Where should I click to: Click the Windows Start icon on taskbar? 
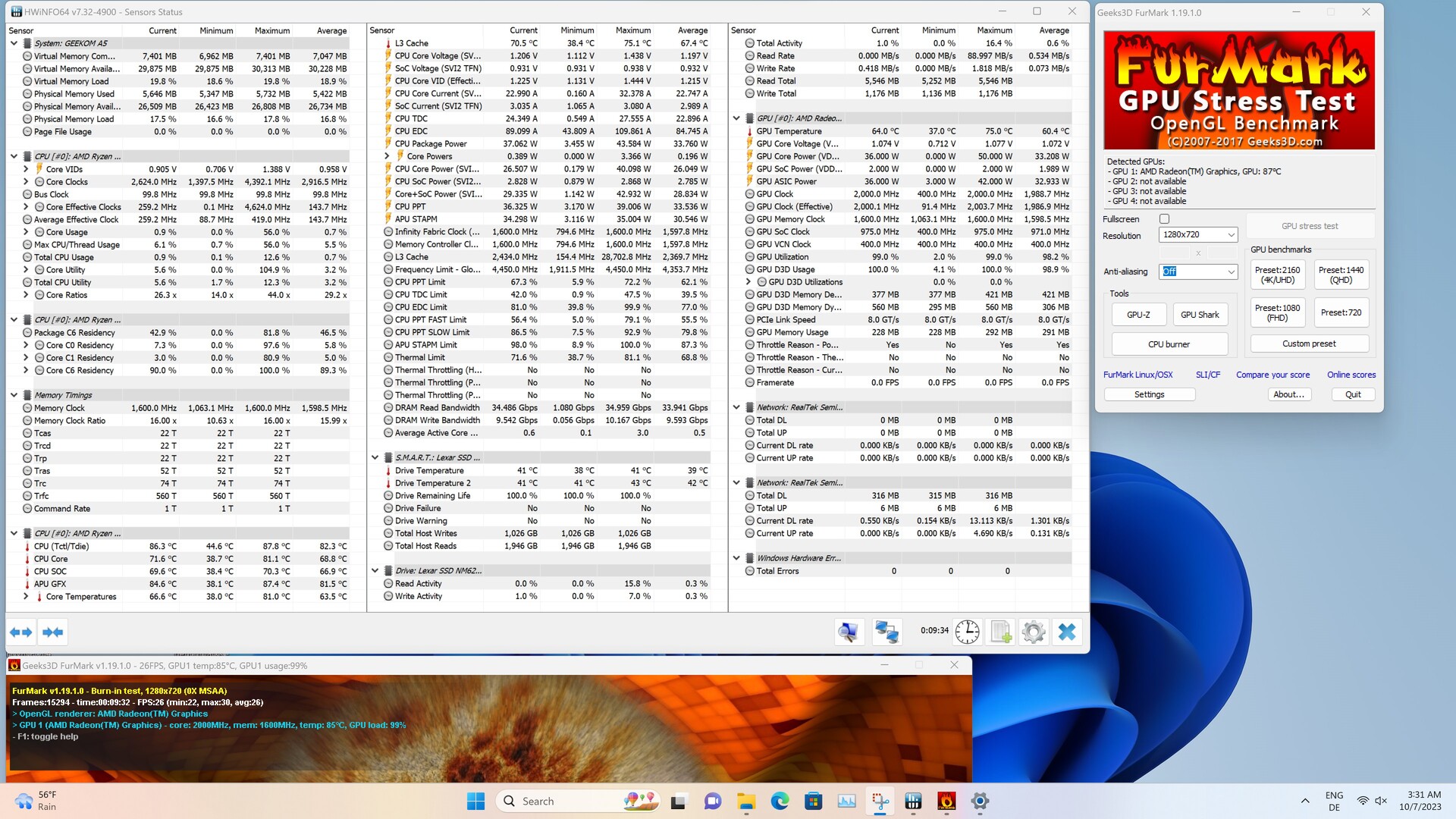click(x=475, y=801)
